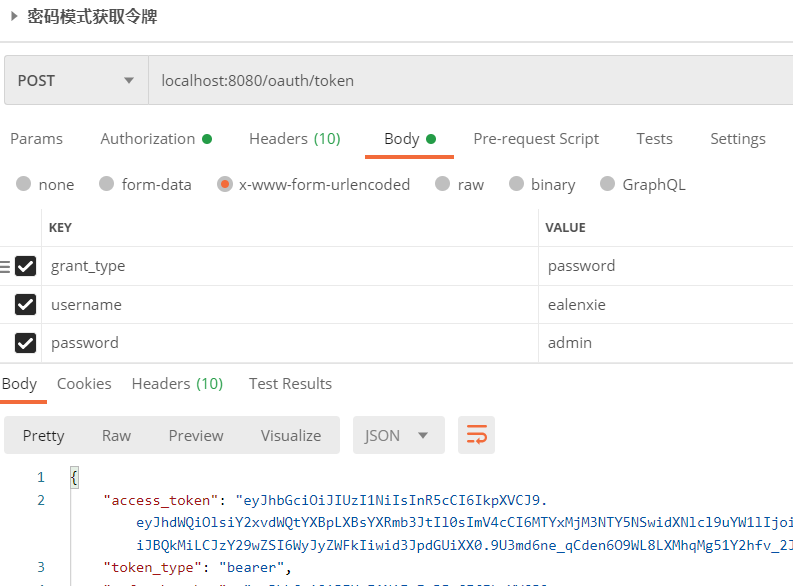793x586 pixels.
Task: Select the none body type radio
Action: pyautogui.click(x=23, y=184)
